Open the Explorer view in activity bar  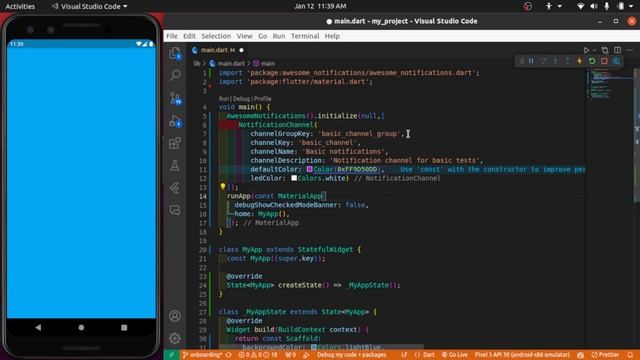point(175,53)
